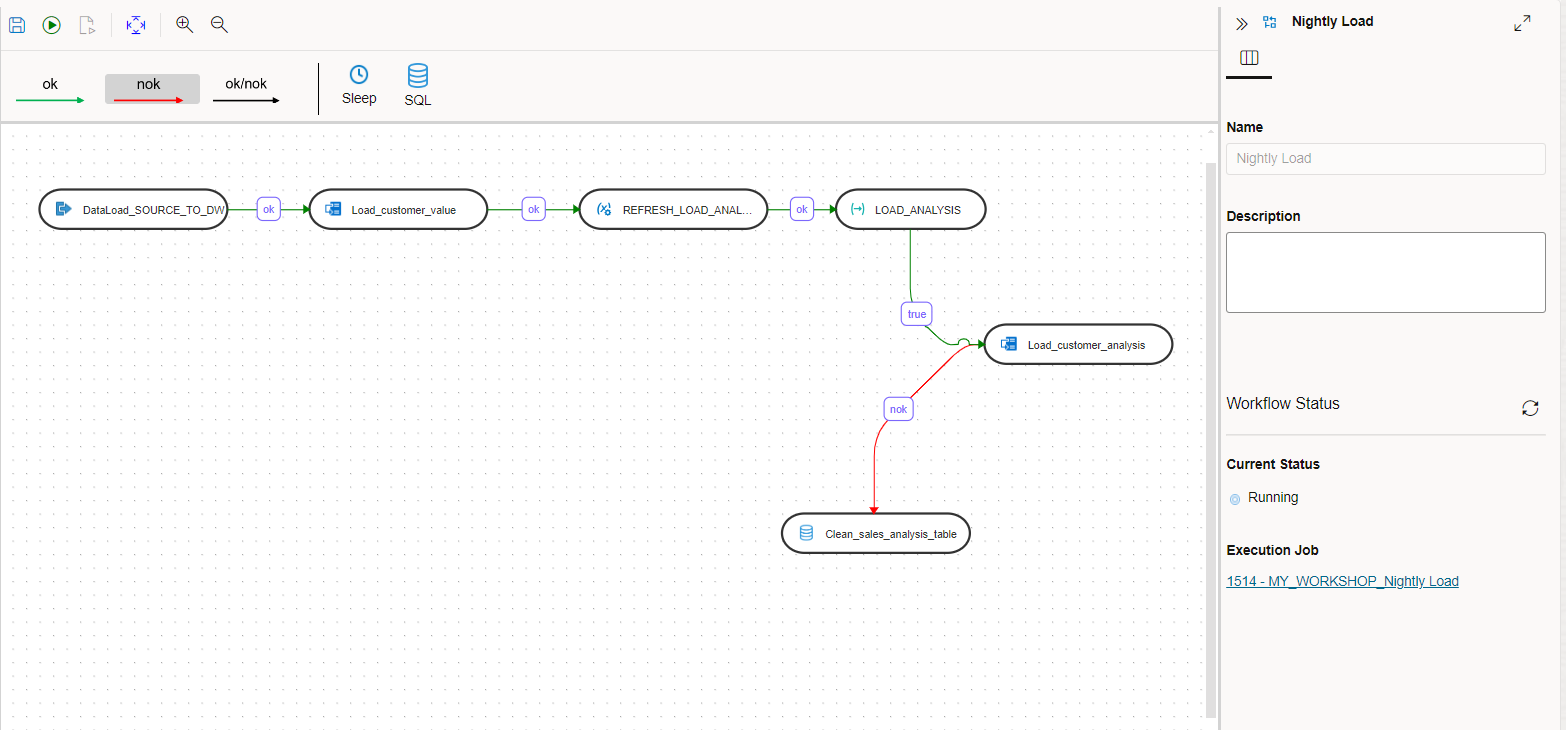Select the REFRESH_LOAD_ANAL... variable node
This screenshot has width=1566, height=730.
tap(674, 210)
